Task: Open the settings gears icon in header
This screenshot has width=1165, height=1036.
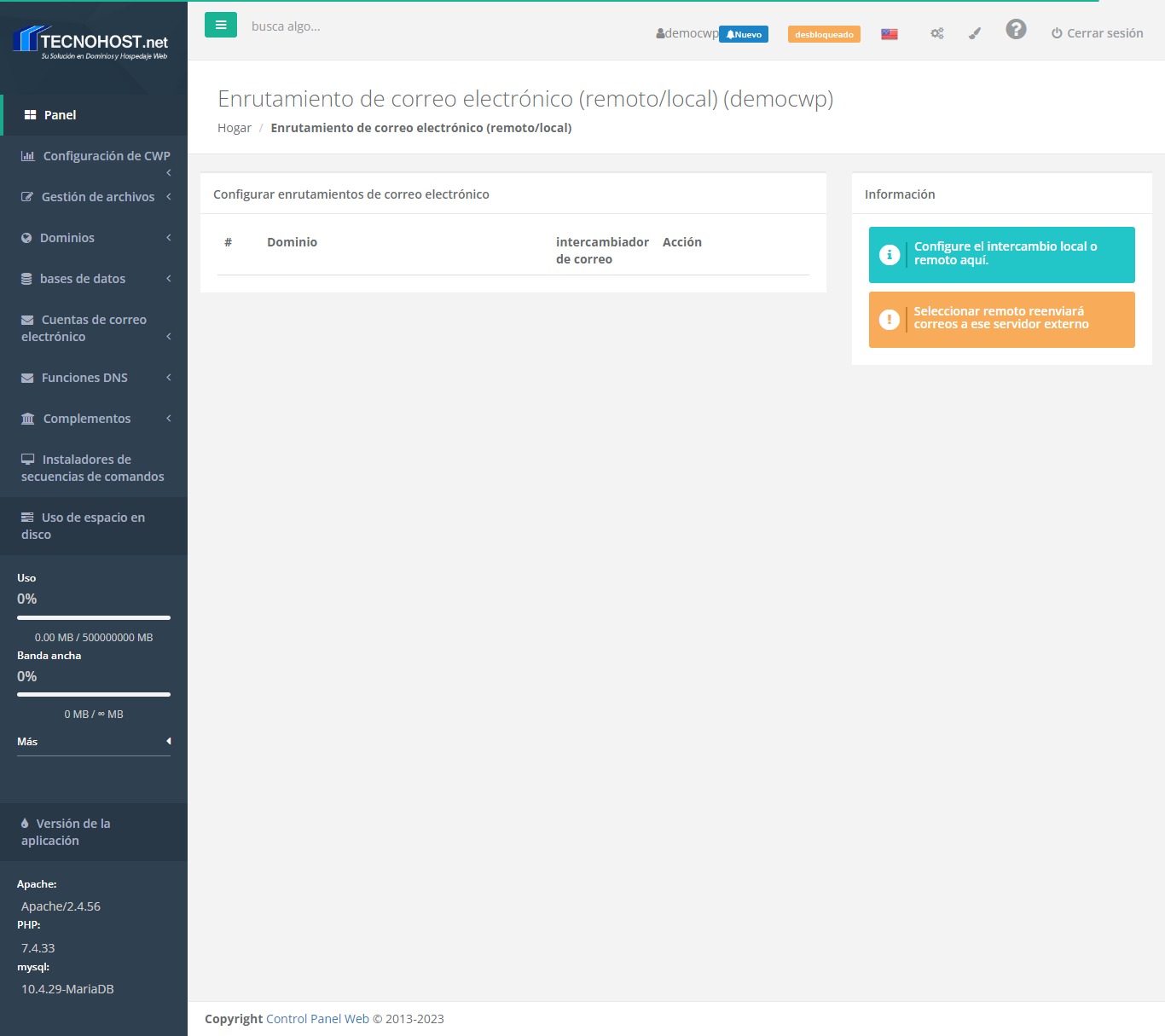Action: (x=936, y=33)
